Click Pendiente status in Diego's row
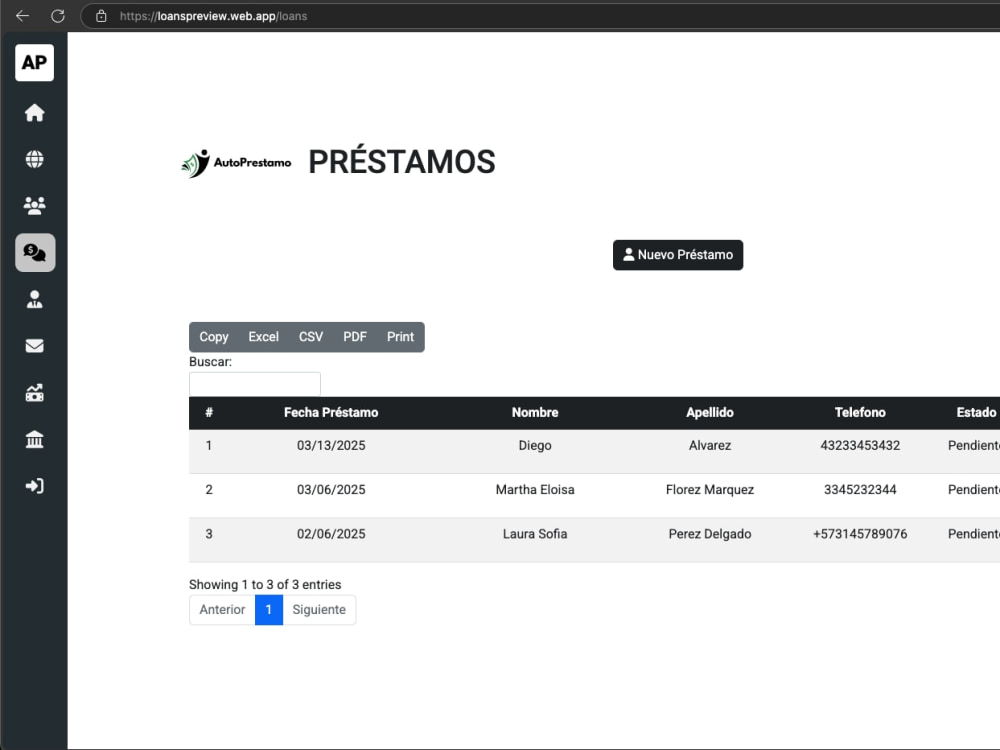Screen dimensions: 1000x750 click(x=974, y=445)
